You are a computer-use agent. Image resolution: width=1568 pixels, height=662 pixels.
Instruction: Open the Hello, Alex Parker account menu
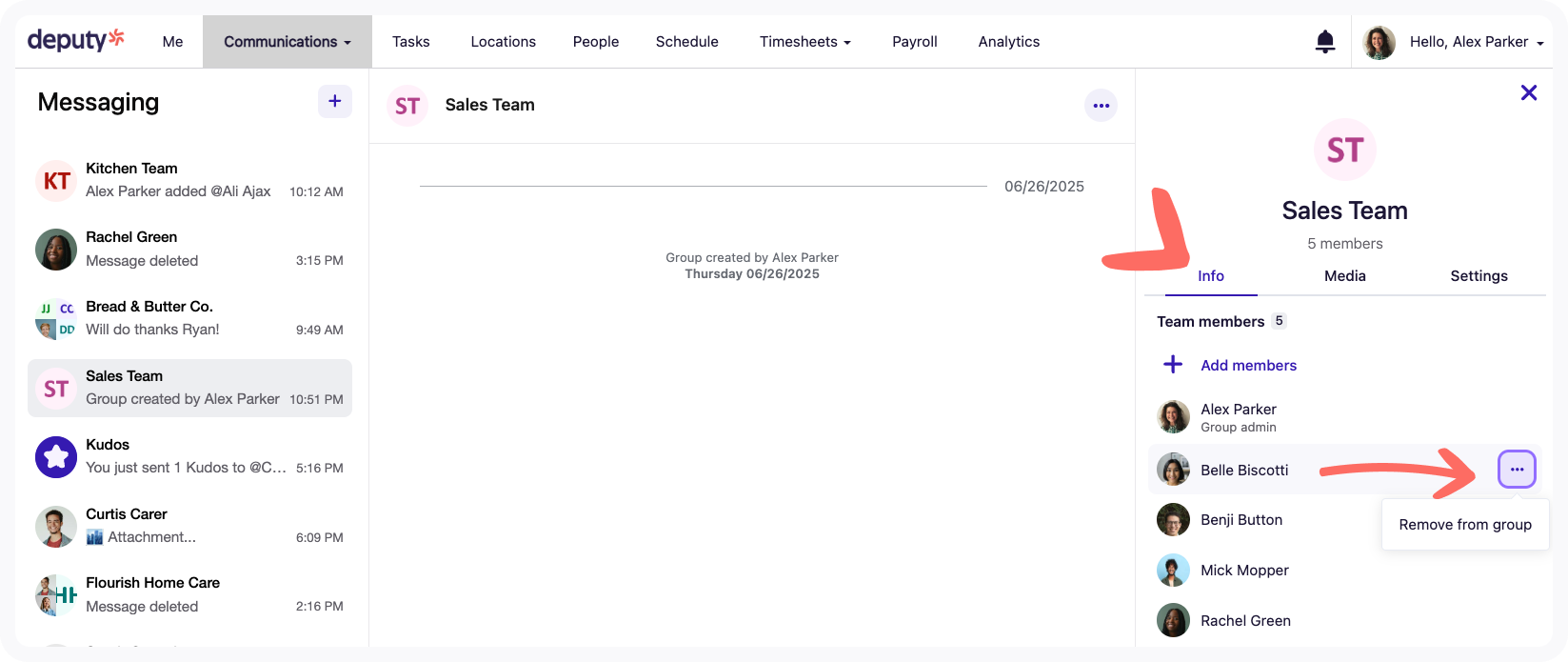coord(1474,42)
